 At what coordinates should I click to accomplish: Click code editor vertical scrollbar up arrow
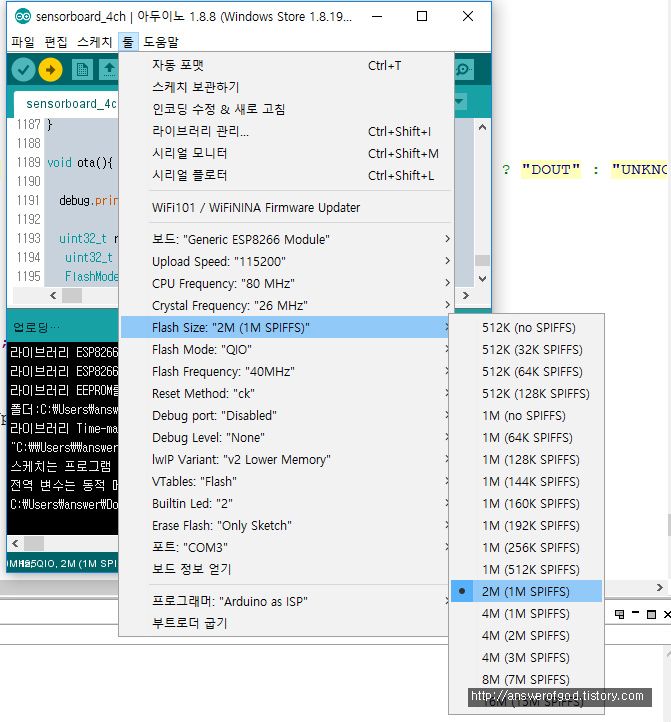click(x=482, y=127)
